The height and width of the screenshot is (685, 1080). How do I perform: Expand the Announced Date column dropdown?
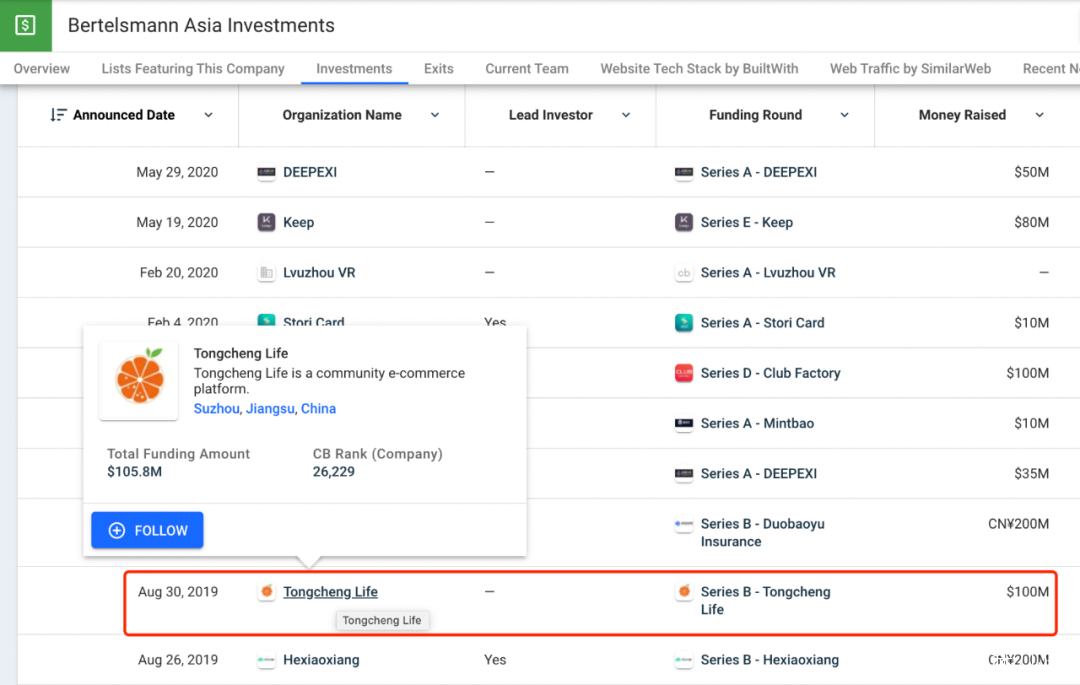pos(208,115)
